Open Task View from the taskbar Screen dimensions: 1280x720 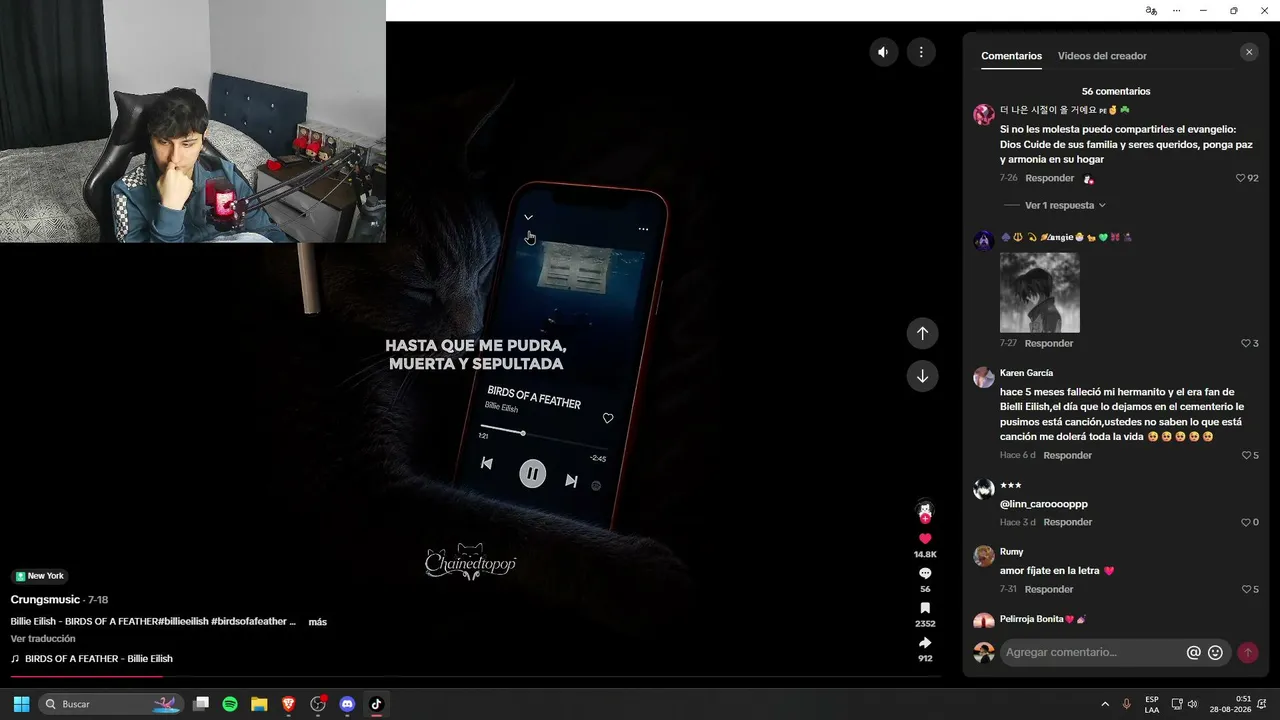201,704
